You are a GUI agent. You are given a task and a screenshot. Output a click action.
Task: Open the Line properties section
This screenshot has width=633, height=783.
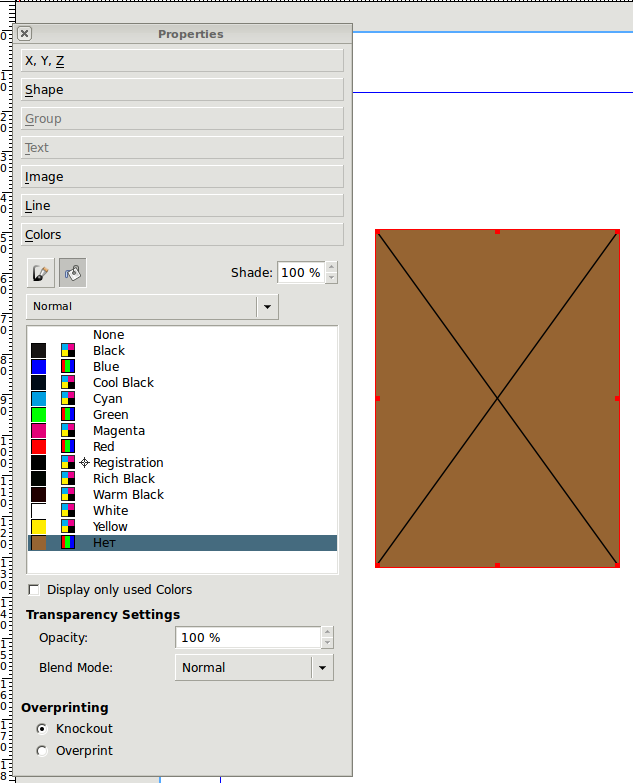pos(183,206)
